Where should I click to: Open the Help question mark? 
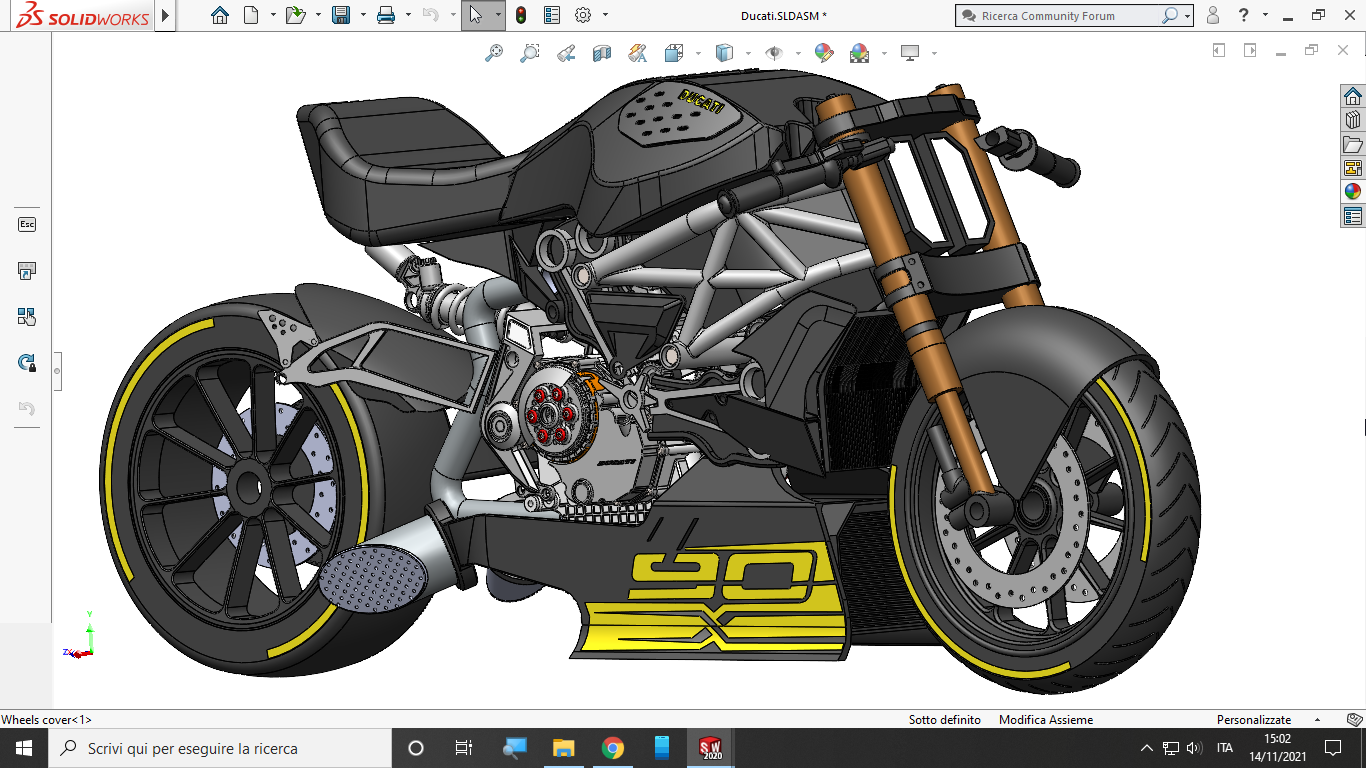click(1243, 15)
